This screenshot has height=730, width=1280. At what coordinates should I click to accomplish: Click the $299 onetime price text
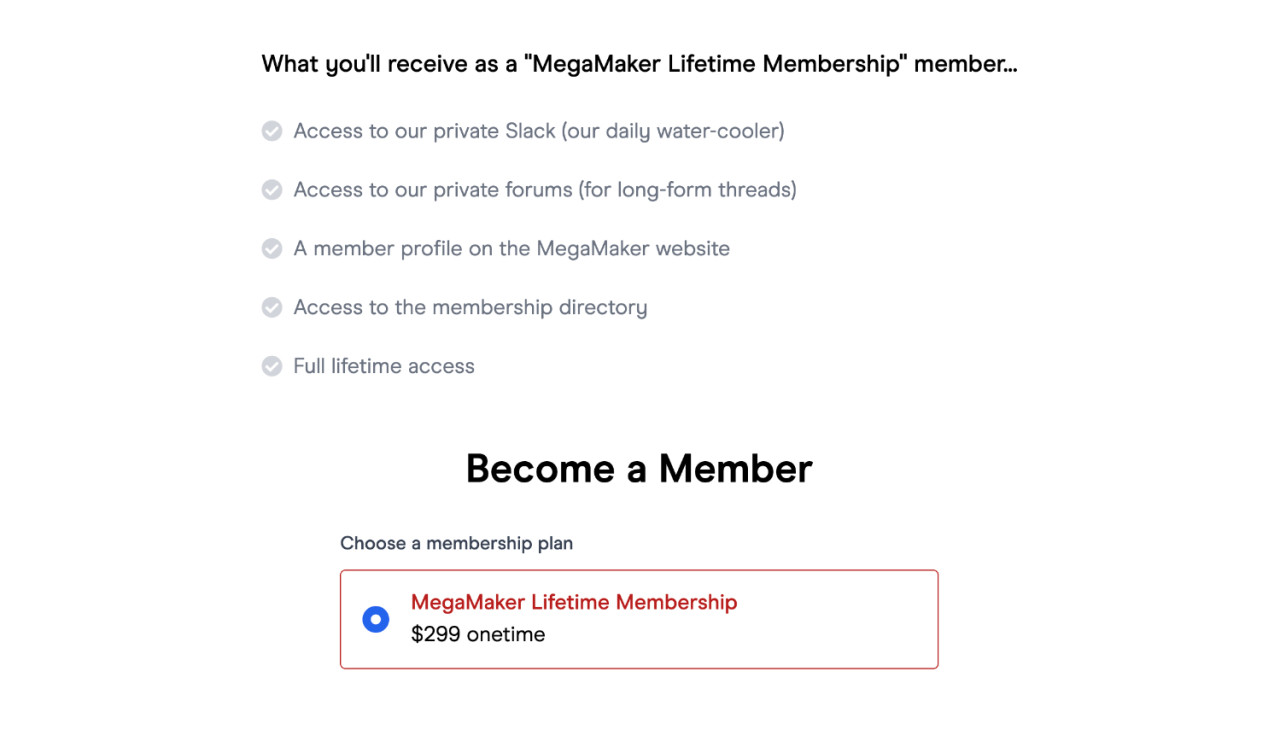pos(478,634)
